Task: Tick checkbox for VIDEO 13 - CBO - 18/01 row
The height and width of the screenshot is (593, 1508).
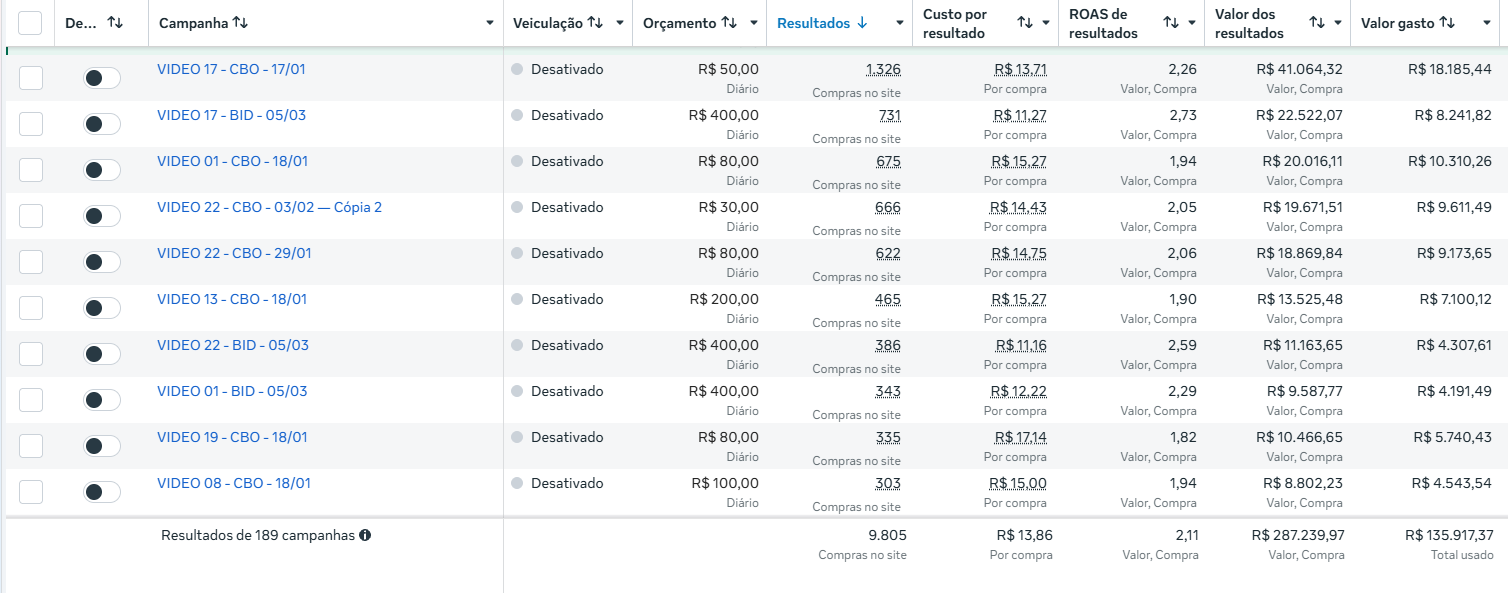Action: pos(31,308)
